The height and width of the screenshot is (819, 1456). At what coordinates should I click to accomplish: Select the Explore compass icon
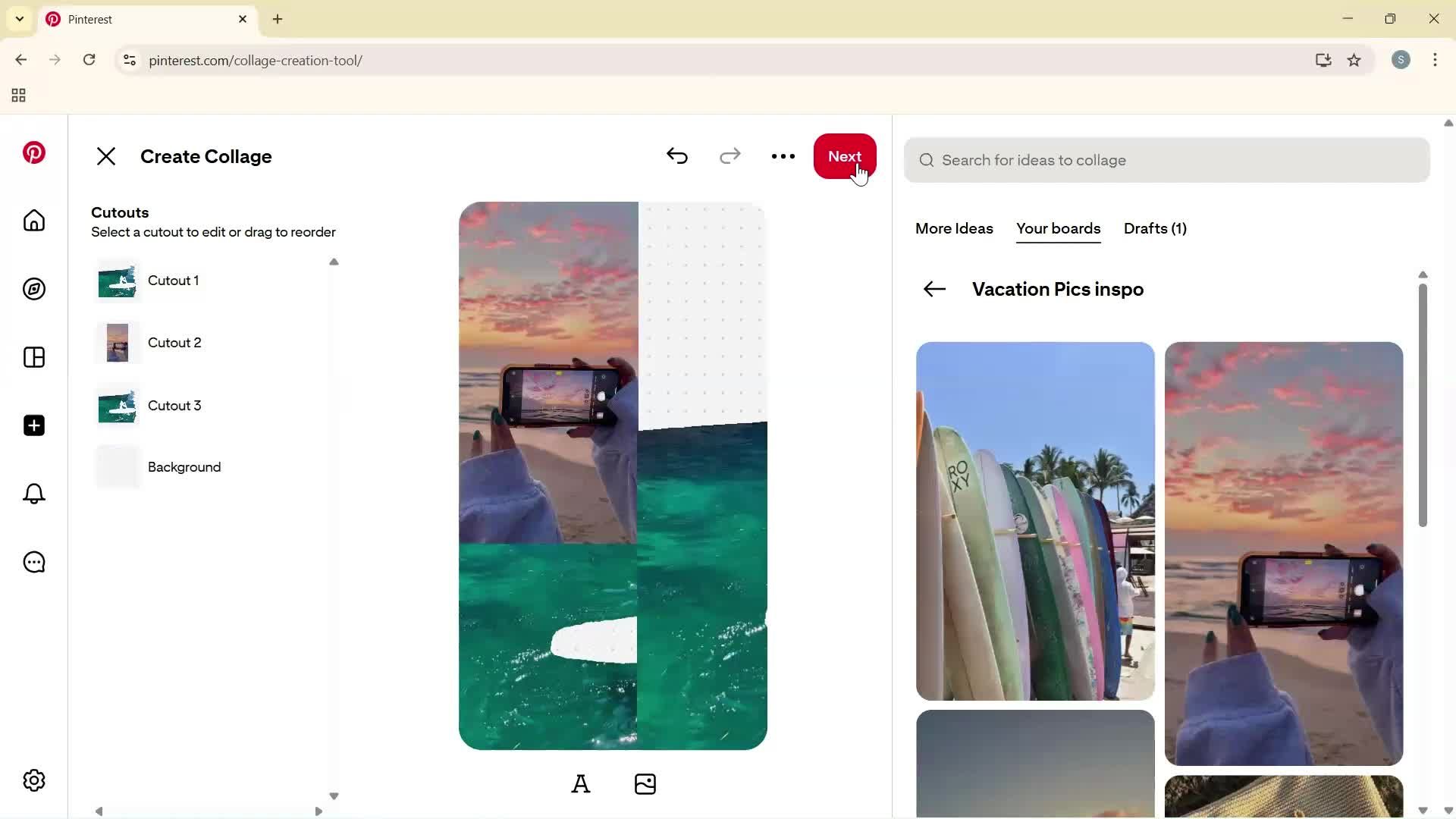coord(33,289)
